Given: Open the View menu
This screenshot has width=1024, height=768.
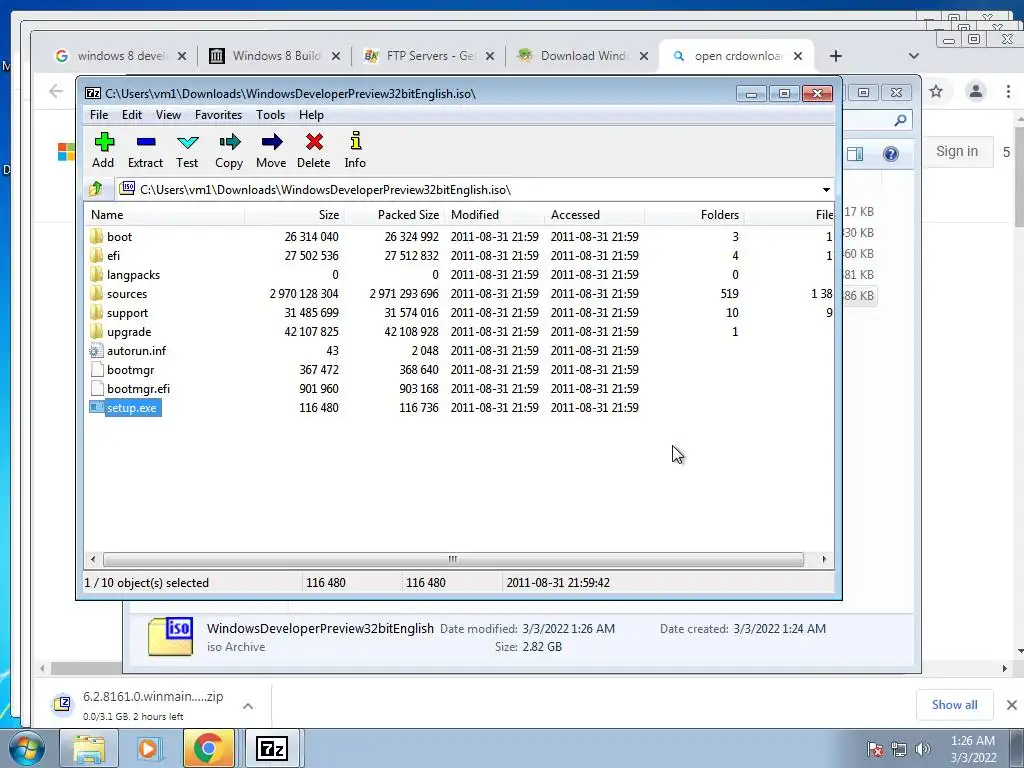Looking at the screenshot, I should [168, 115].
